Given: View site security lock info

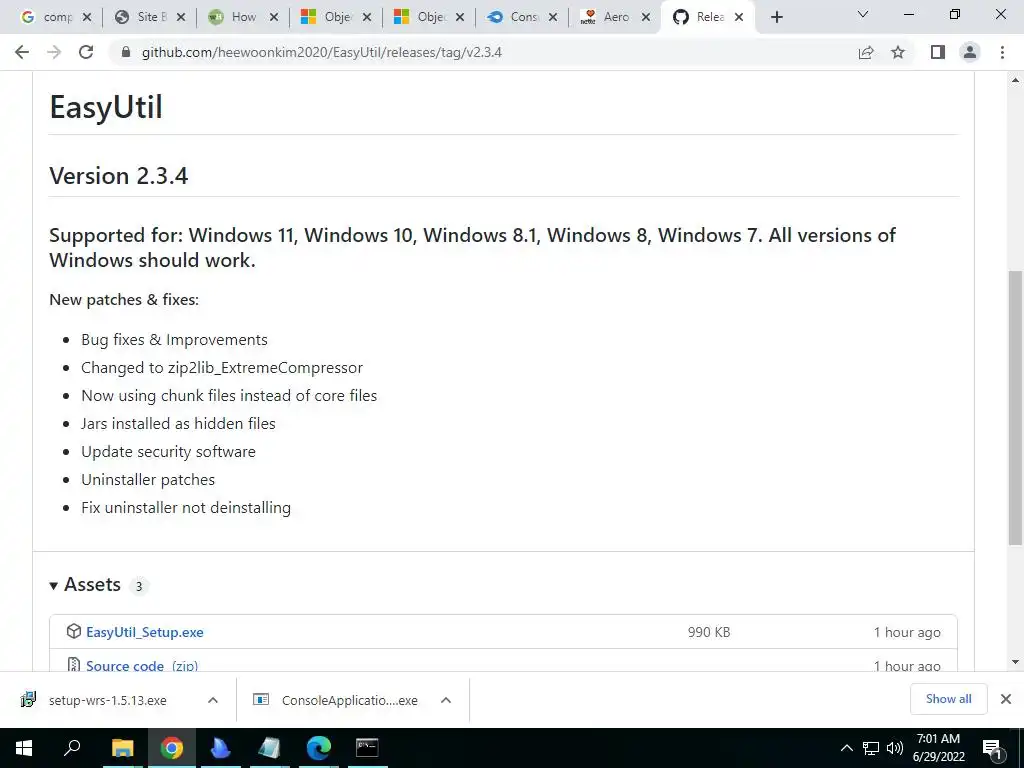Looking at the screenshot, I should point(126,52).
